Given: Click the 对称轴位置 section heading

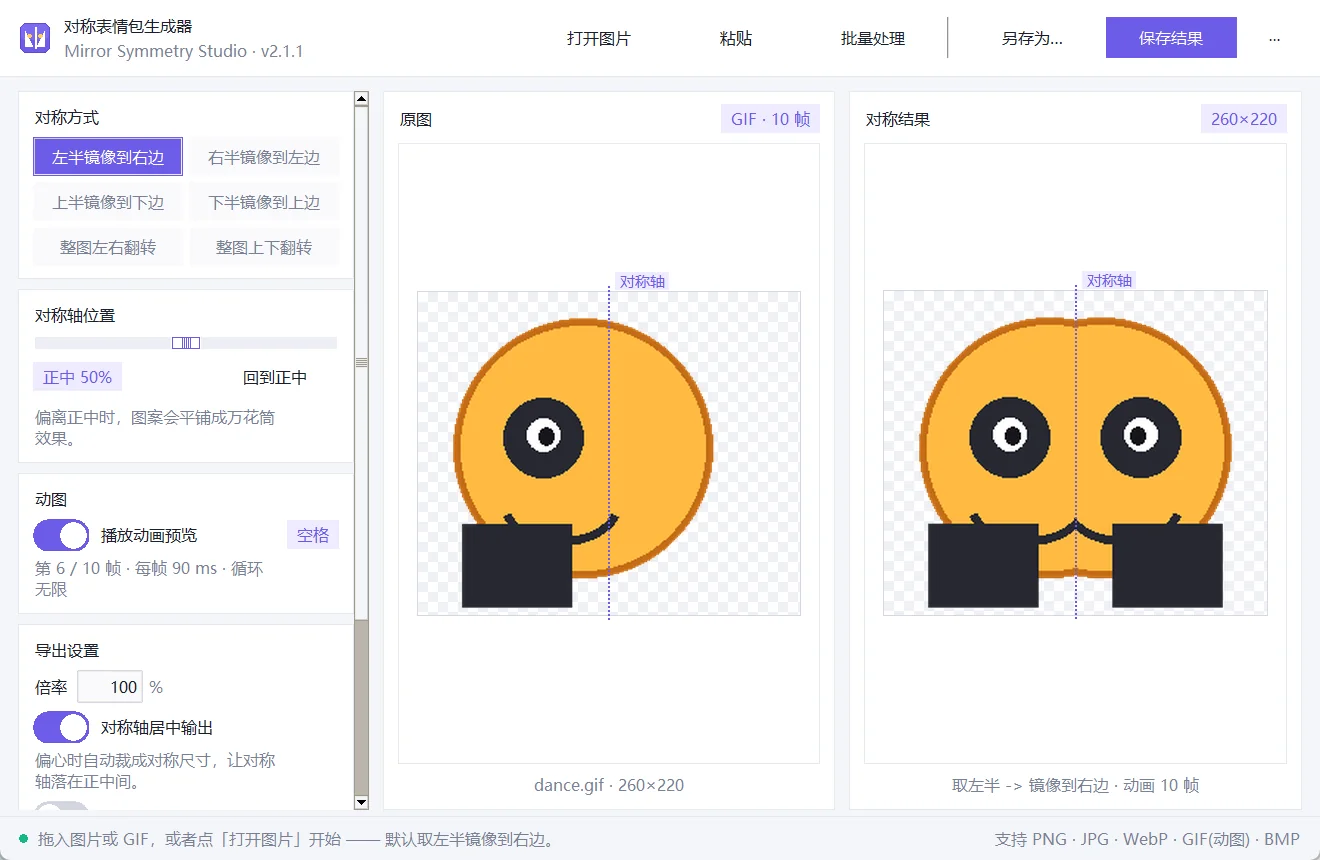Looking at the screenshot, I should 75,315.
